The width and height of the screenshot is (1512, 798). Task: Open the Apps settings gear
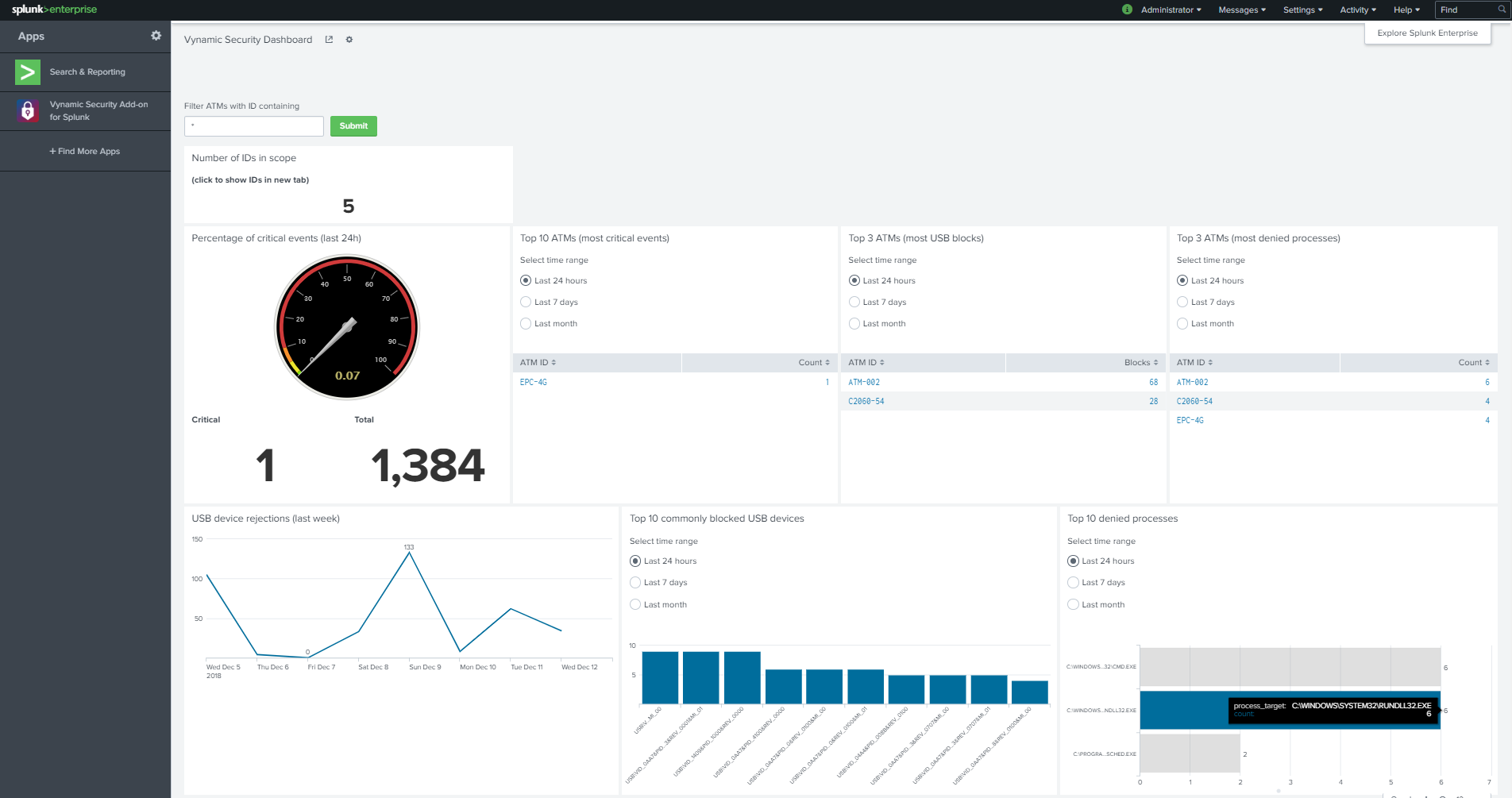[x=156, y=36]
